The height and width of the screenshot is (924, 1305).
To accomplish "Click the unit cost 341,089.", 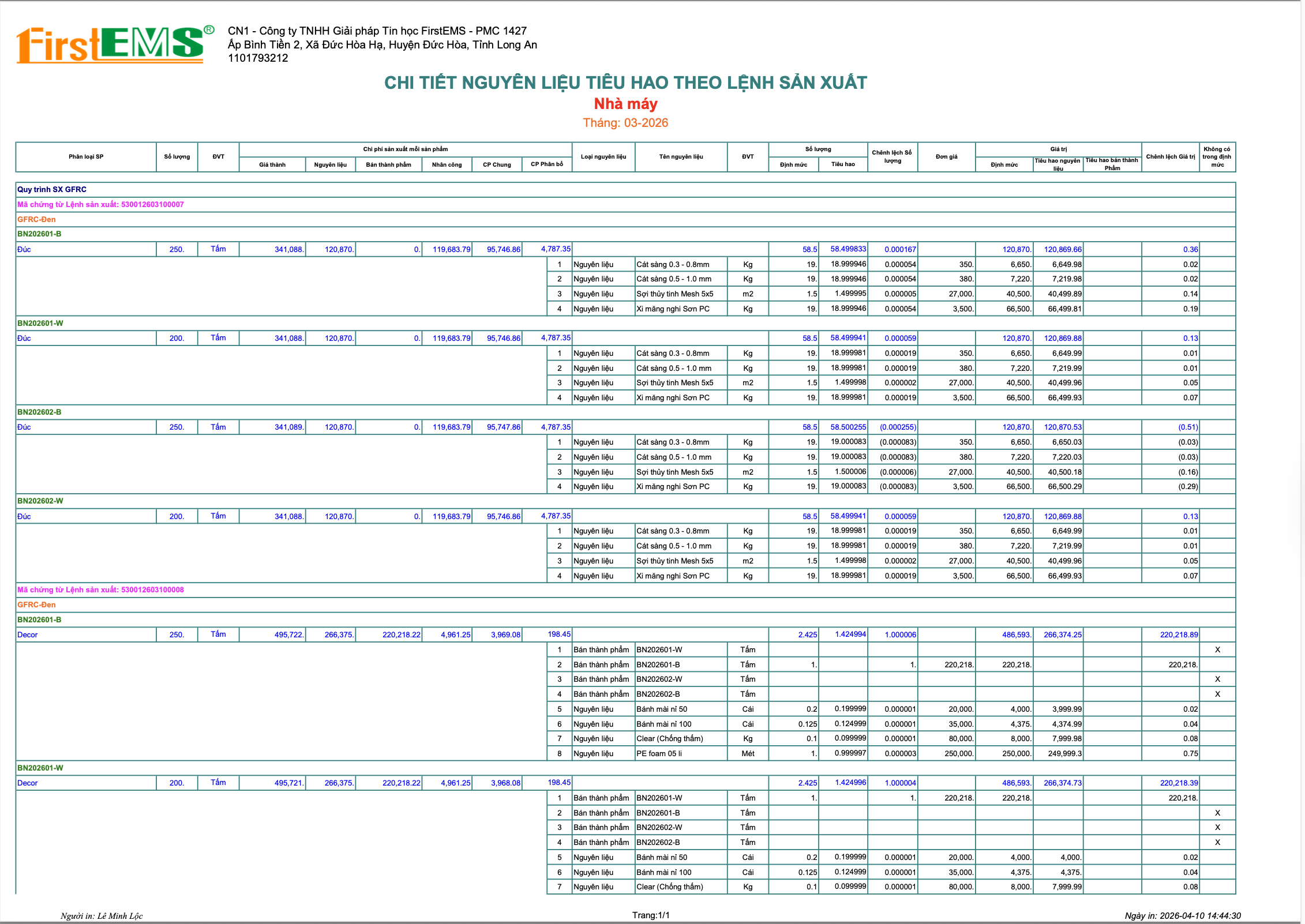I will (289, 427).
